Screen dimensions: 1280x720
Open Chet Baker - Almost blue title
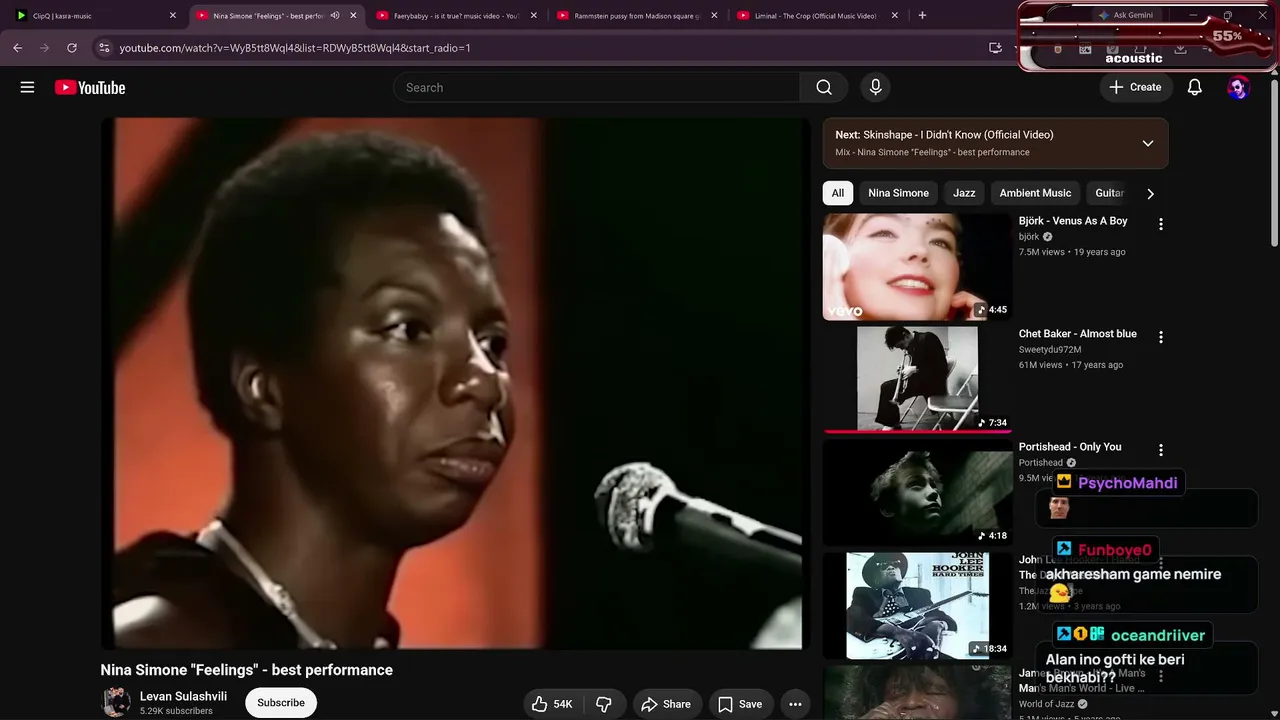1078,334
